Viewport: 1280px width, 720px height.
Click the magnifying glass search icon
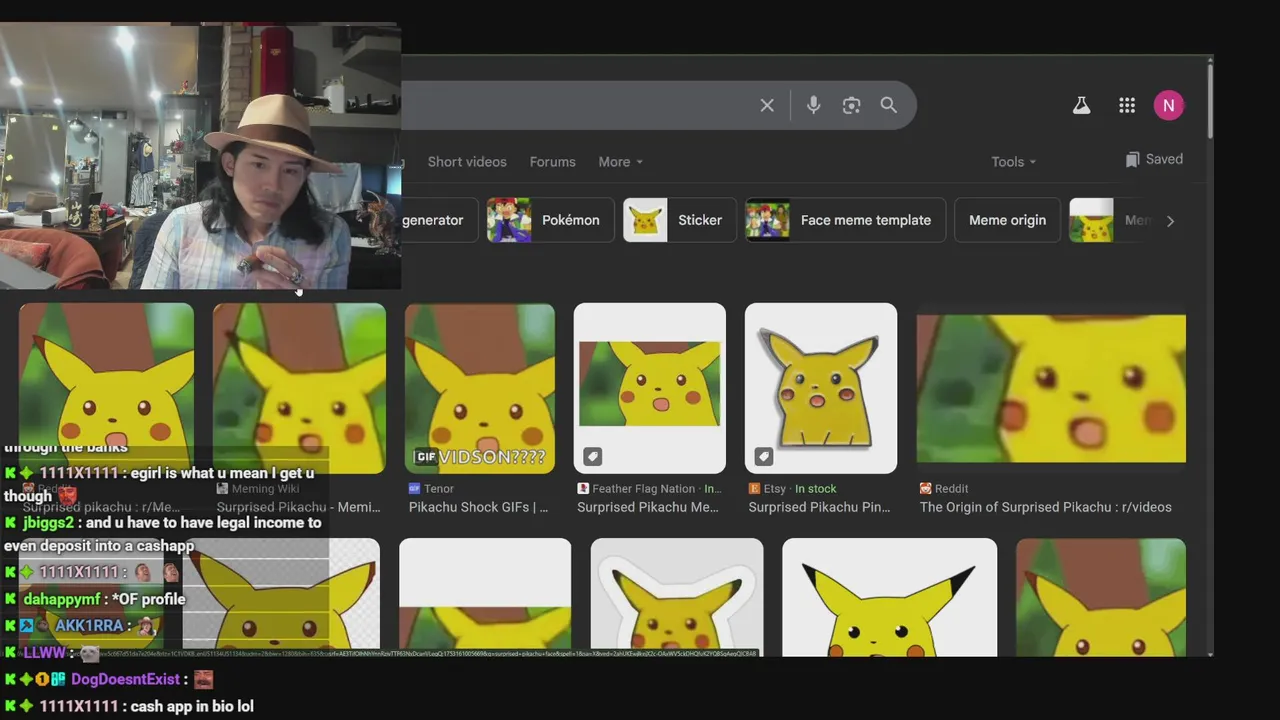pyautogui.click(x=888, y=105)
